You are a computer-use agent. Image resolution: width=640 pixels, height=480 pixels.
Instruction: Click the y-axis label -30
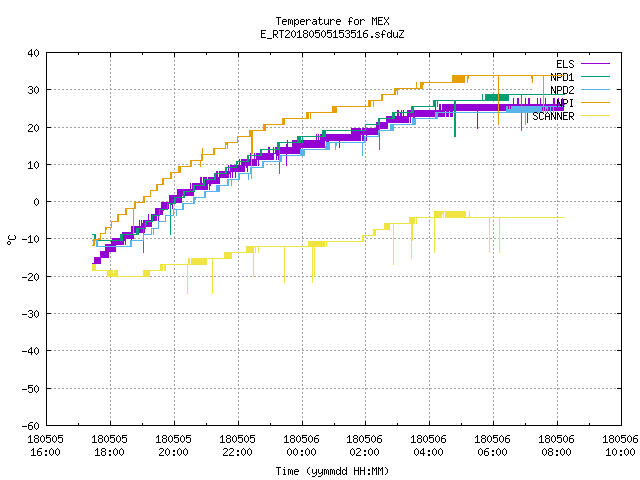tap(31, 314)
